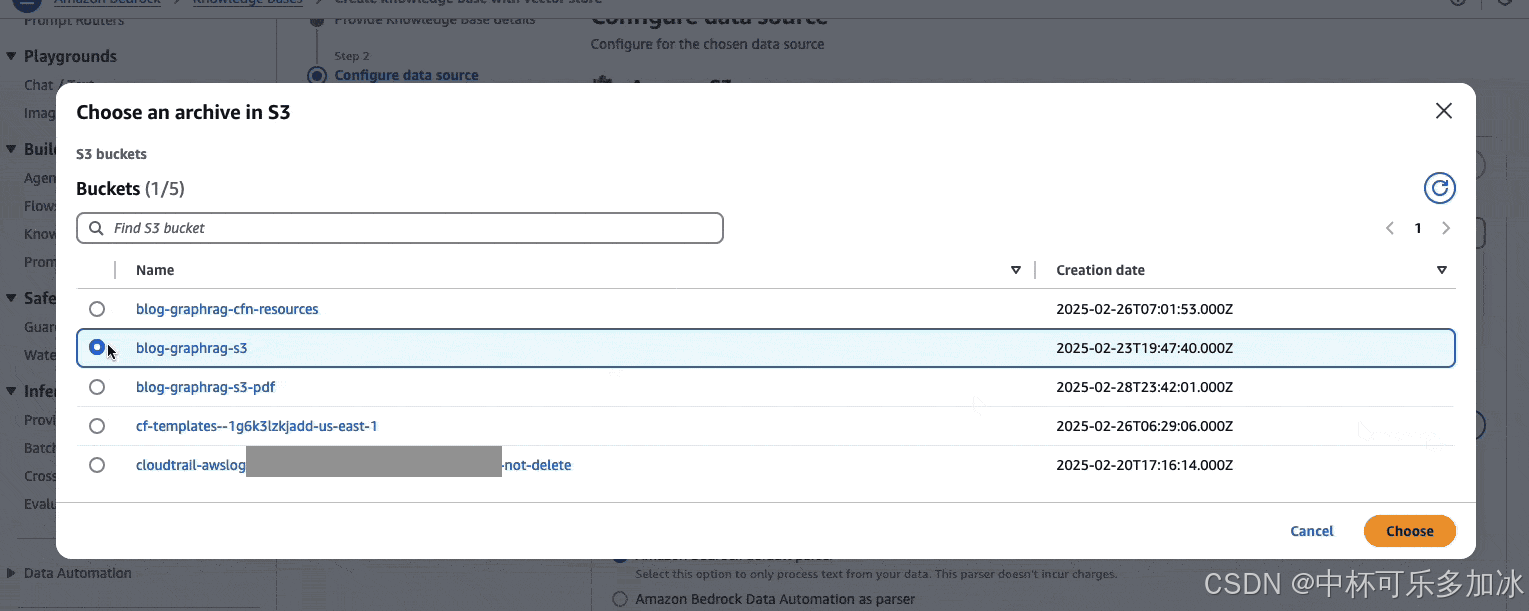Sort buckets by Name column arrow

point(1016,270)
